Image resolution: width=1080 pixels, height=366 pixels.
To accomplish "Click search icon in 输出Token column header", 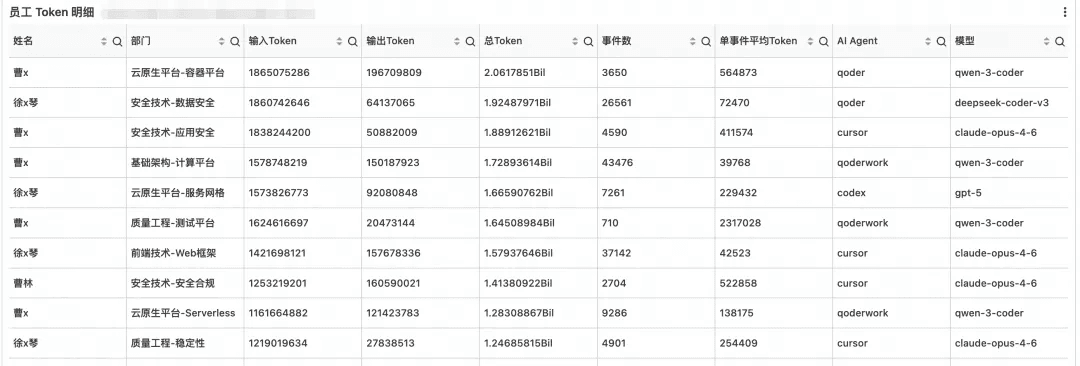I will coord(470,41).
